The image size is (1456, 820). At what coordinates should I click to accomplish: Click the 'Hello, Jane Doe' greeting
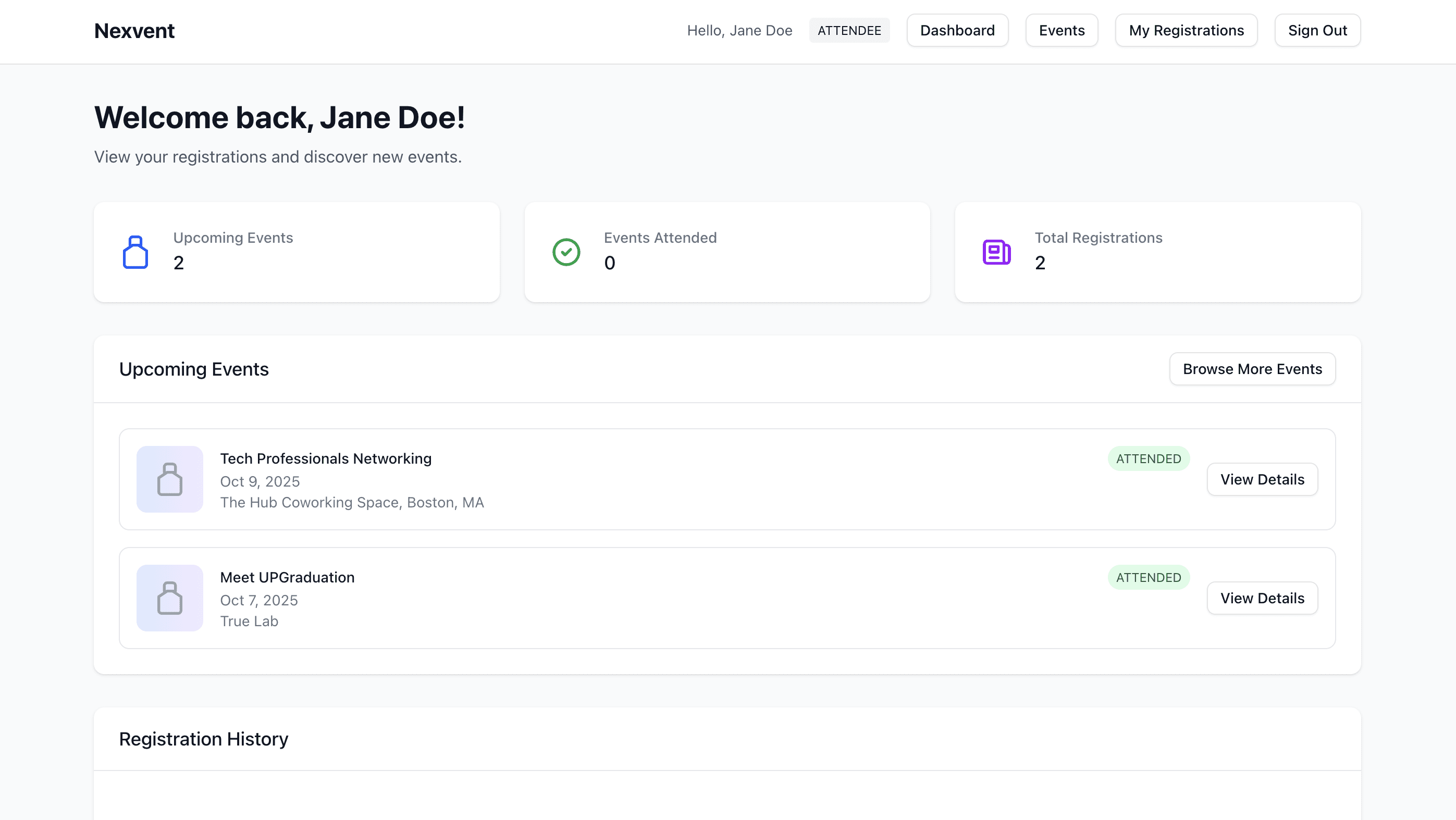(739, 31)
